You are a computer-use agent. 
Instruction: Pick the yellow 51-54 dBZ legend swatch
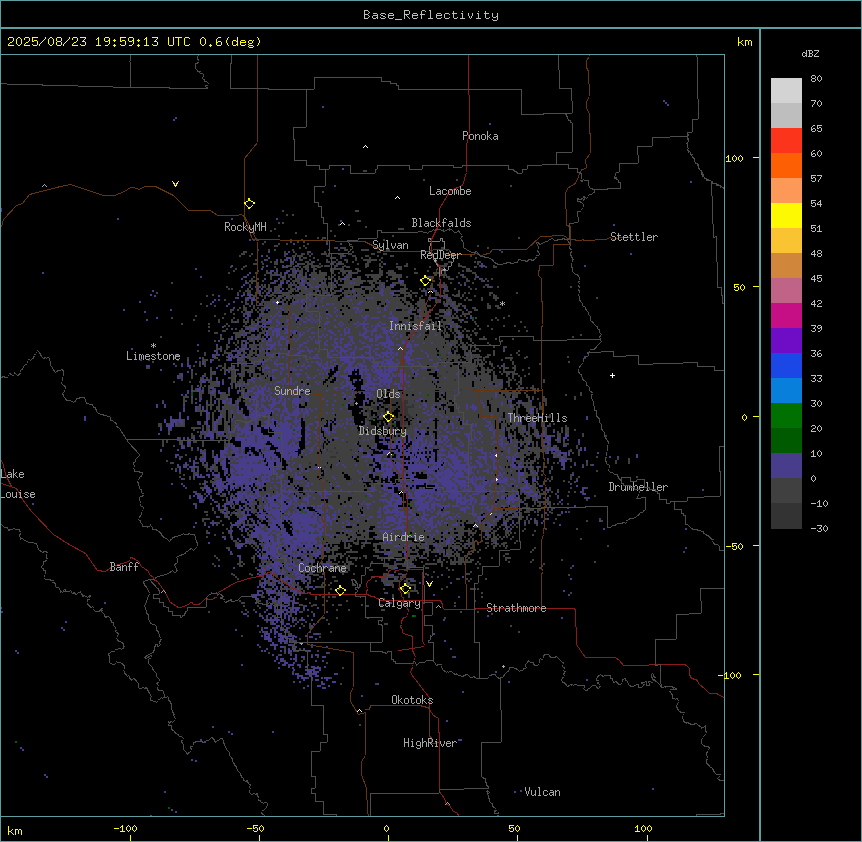click(x=786, y=215)
